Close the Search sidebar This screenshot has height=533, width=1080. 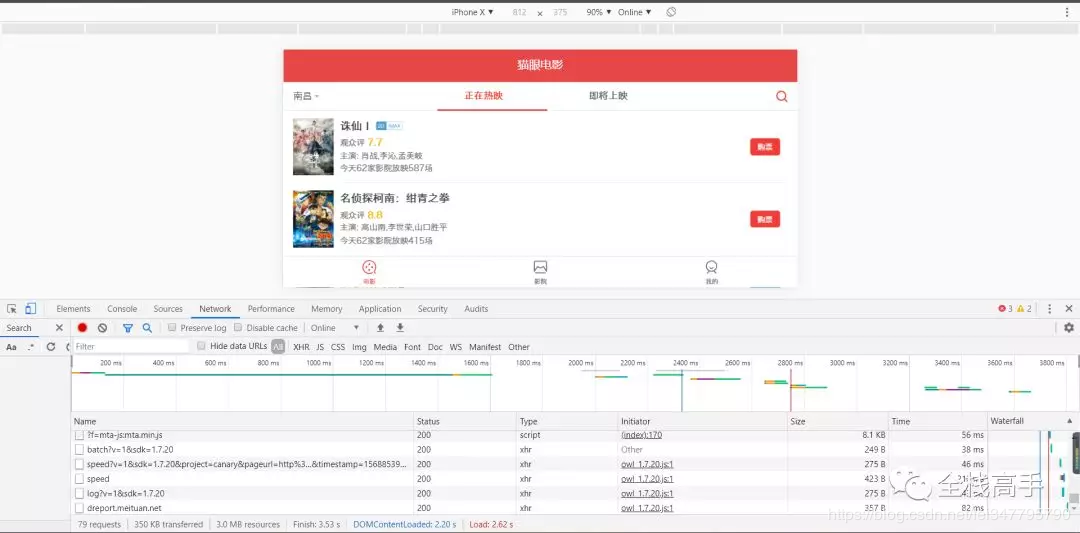coord(59,328)
